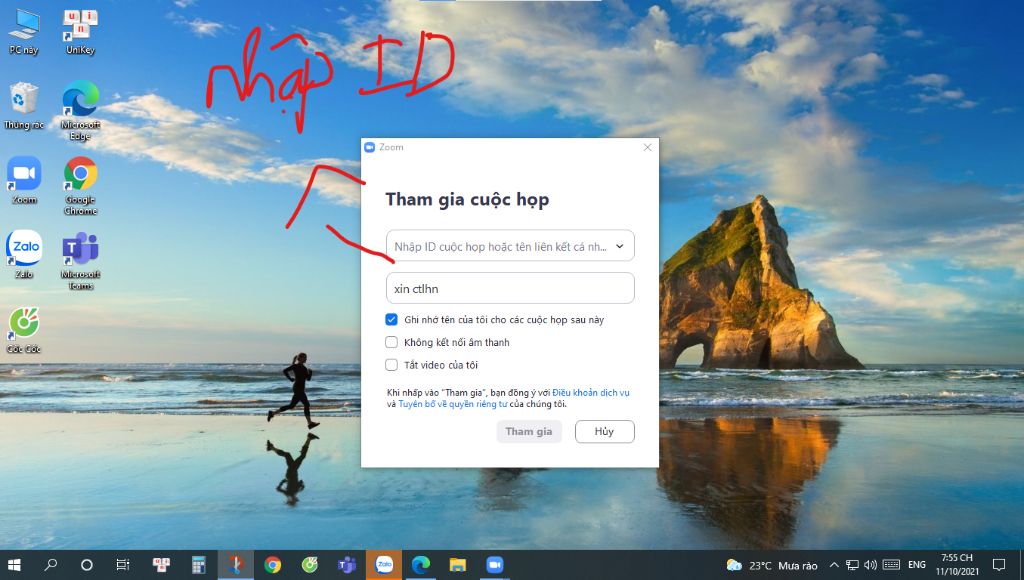Switch ENG input language indicator
This screenshot has width=1024, height=580.
(x=917, y=565)
